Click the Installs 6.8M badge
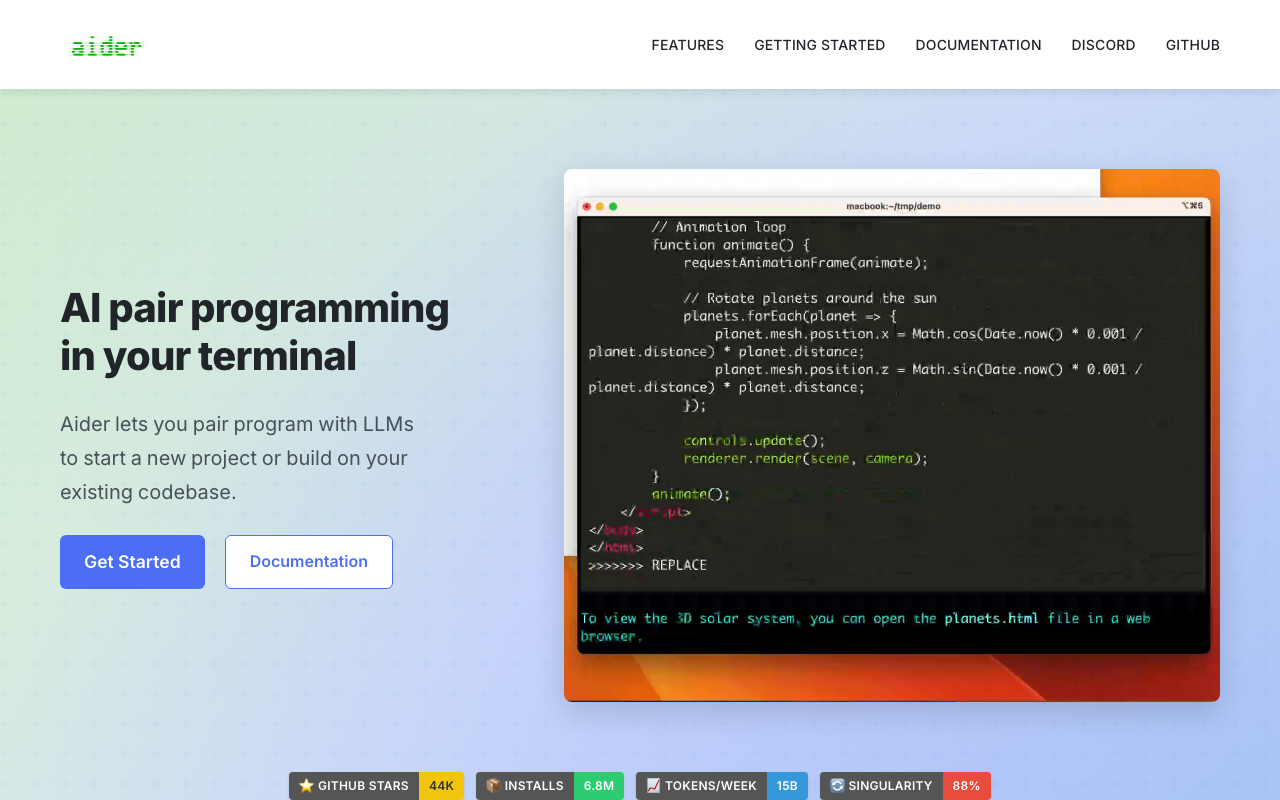The image size is (1280, 800). pos(550,786)
